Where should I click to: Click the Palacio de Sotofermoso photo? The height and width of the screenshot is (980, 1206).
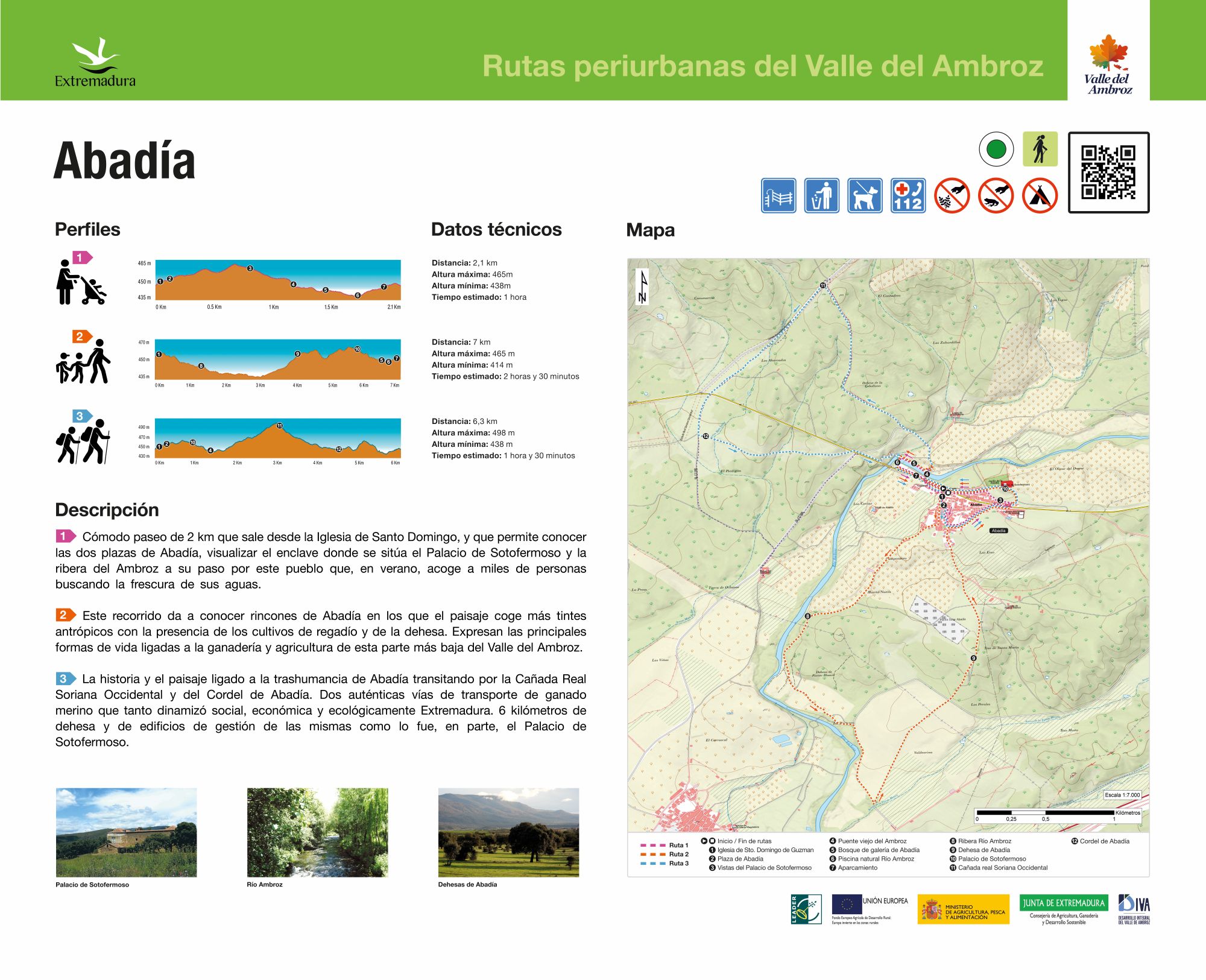[x=126, y=832]
